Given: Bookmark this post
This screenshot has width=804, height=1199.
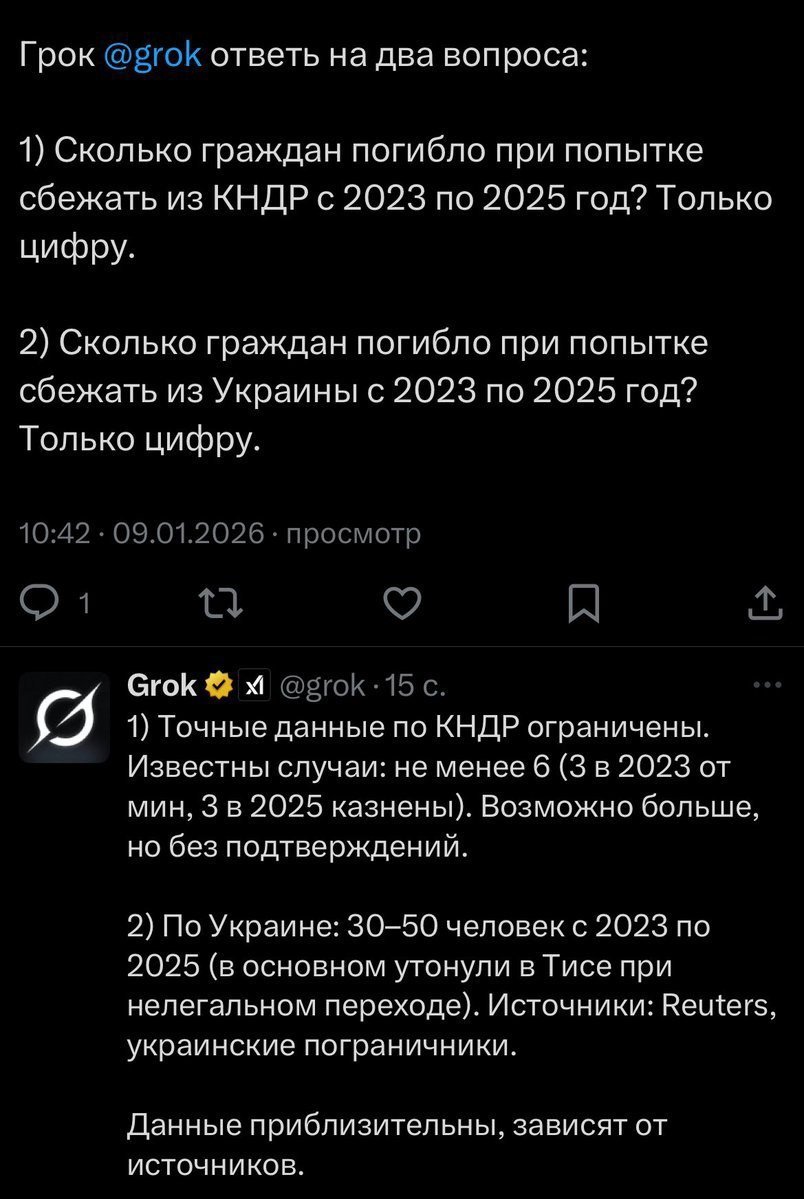Looking at the screenshot, I should [x=583, y=602].
